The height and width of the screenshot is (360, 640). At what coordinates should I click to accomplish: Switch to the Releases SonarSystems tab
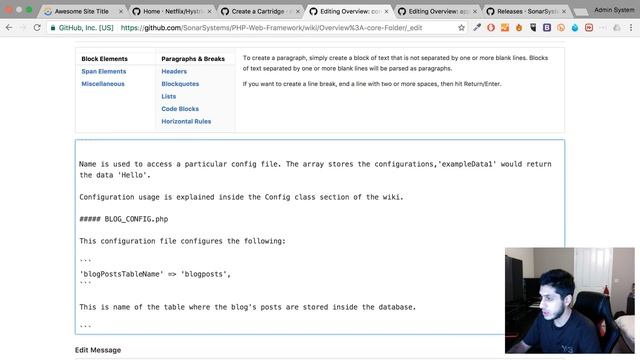526,11
